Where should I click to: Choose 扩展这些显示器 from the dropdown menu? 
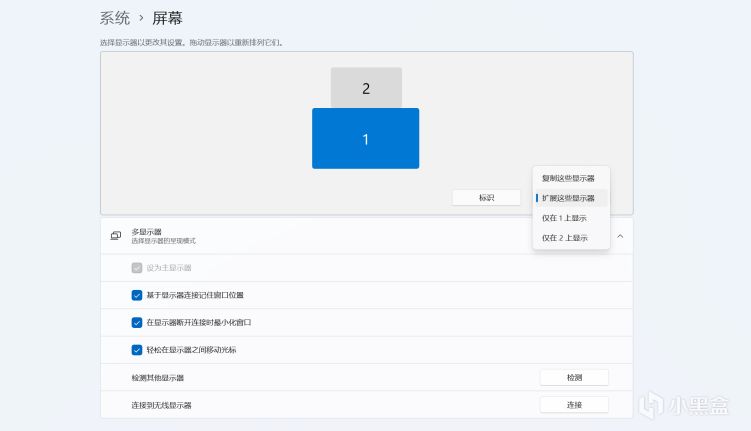(571, 198)
